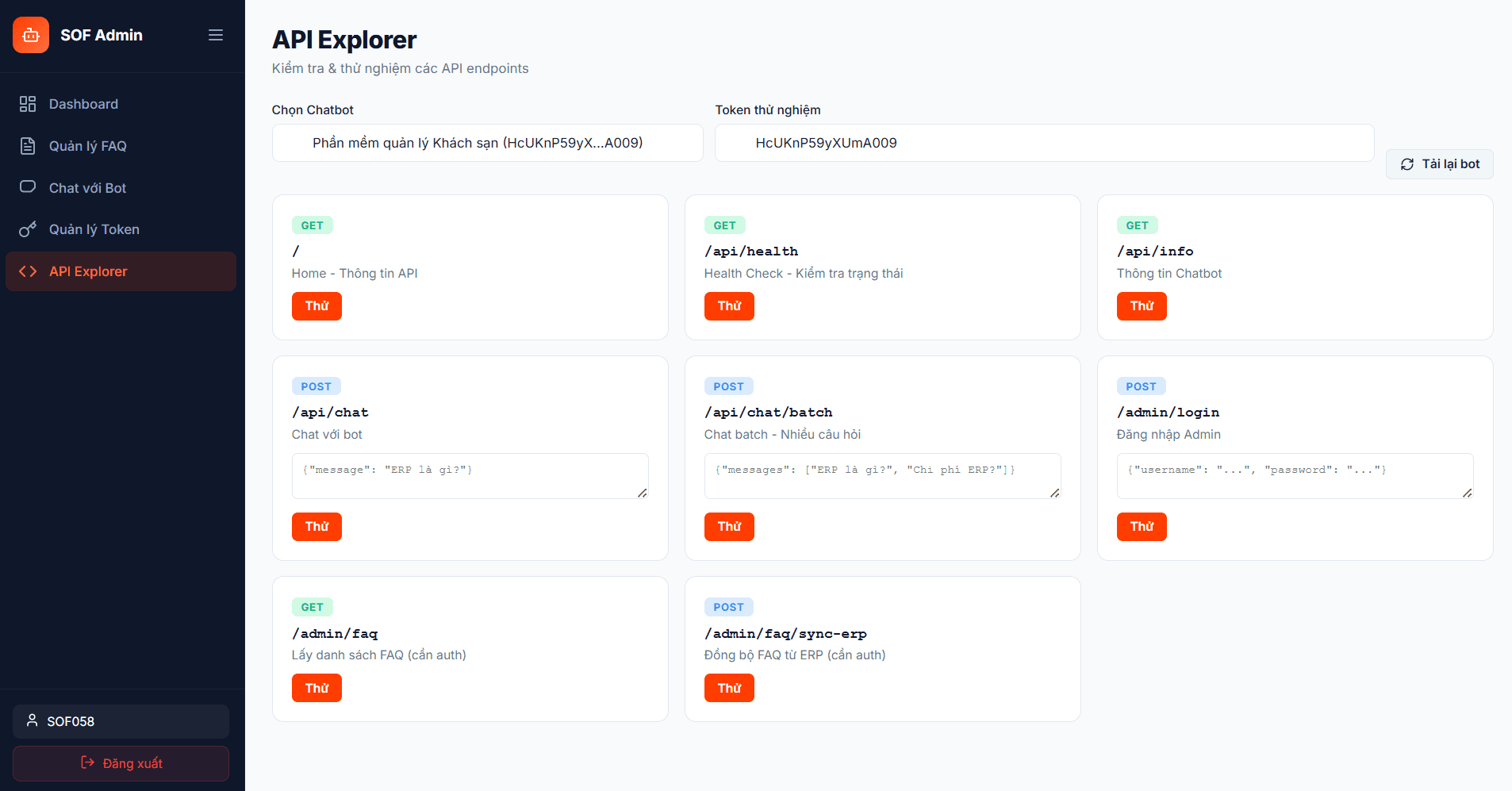This screenshot has width=1512, height=791.
Task: Click the refresh icon on Tải lại bot
Action: pyautogui.click(x=1407, y=164)
